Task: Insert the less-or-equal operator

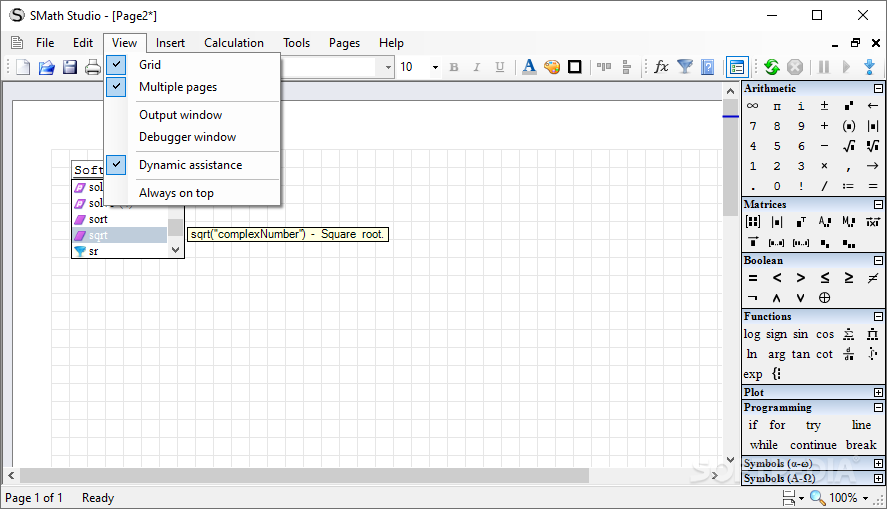Action: pyautogui.click(x=825, y=278)
